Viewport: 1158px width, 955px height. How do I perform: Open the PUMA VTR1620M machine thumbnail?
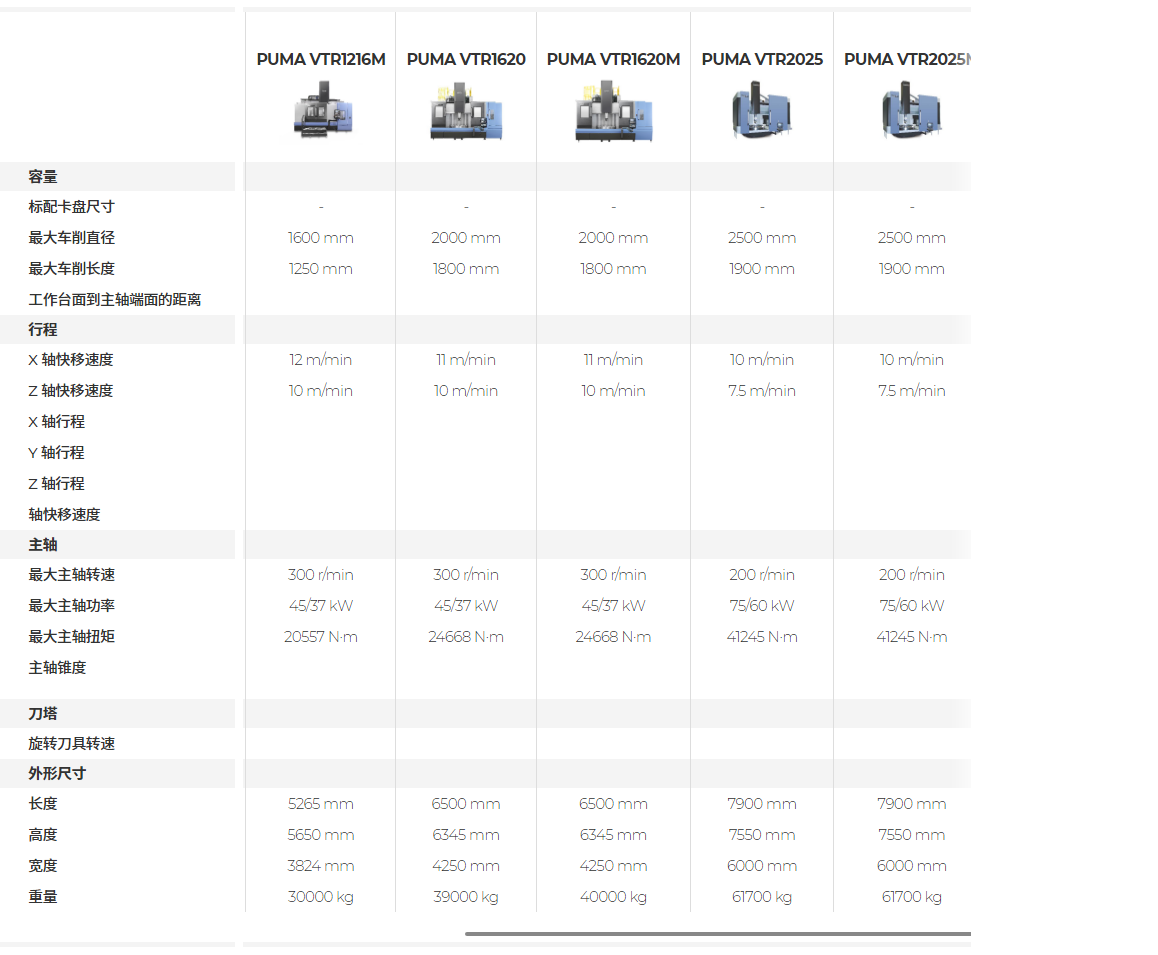click(x=614, y=111)
